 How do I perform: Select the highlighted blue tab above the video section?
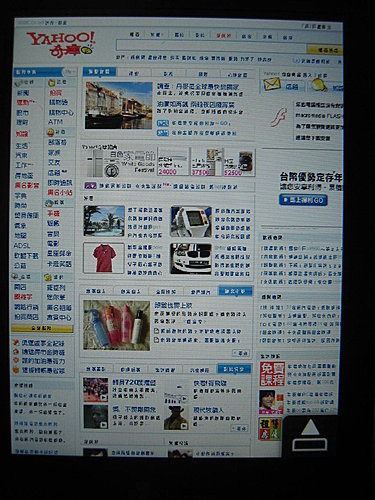(234, 369)
